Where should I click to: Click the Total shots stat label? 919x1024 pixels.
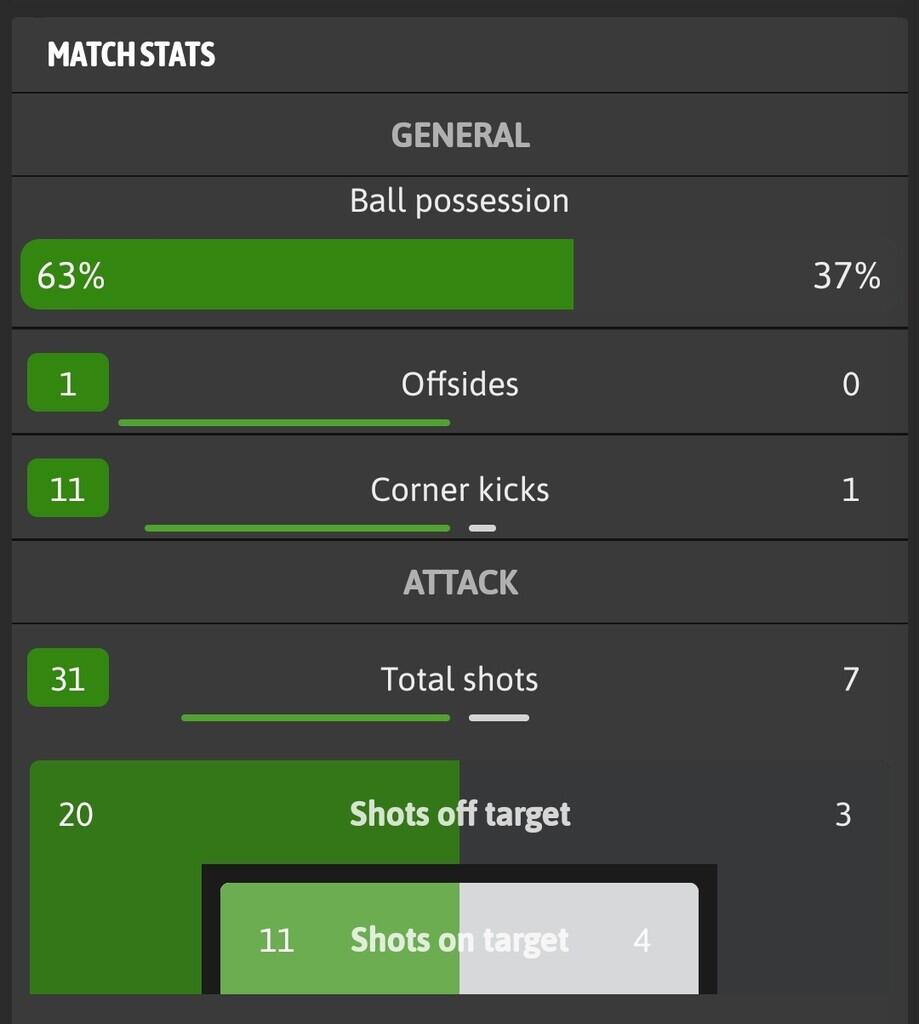pyautogui.click(x=460, y=679)
